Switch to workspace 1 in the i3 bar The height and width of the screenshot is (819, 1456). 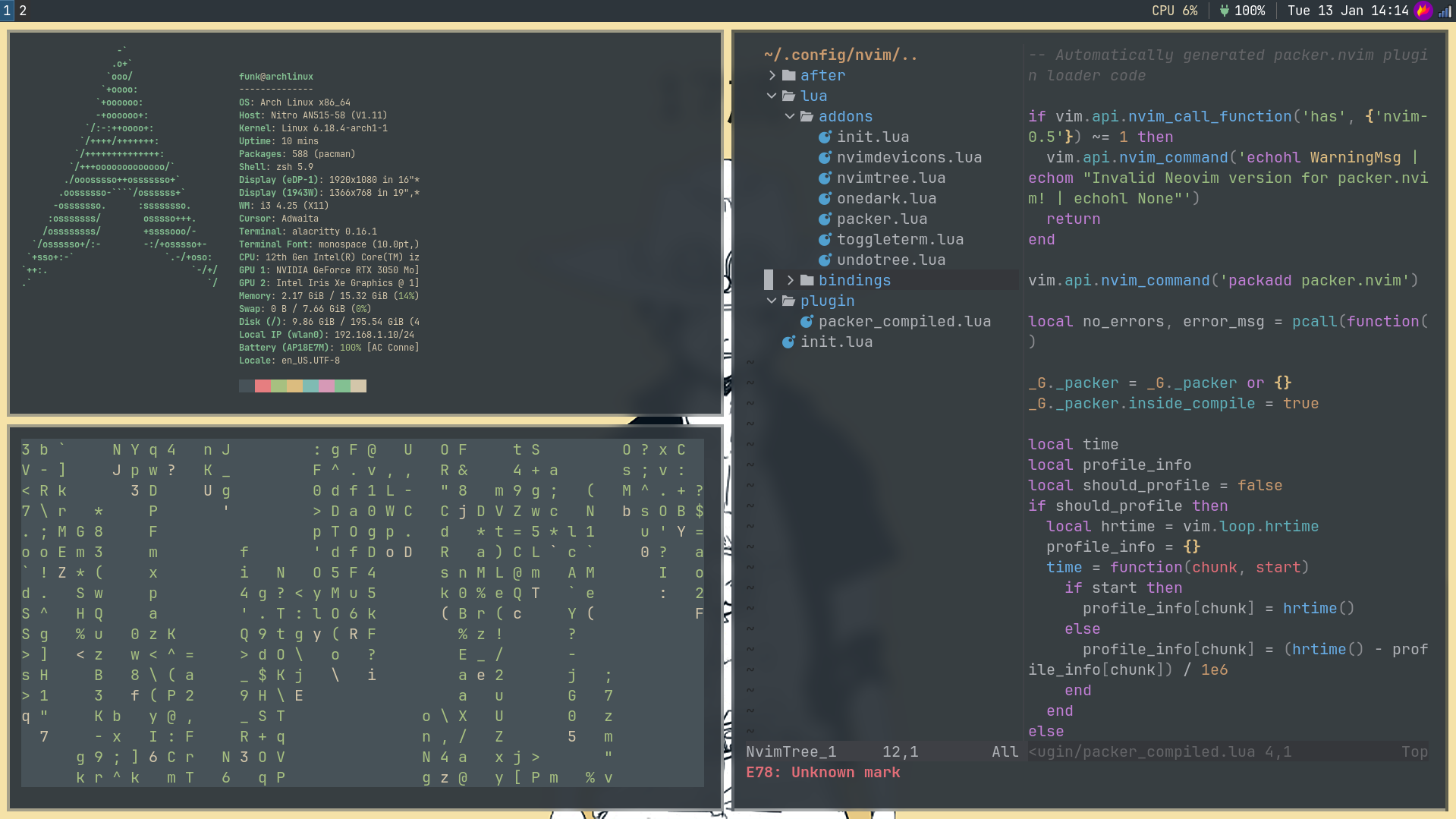click(x=7, y=11)
